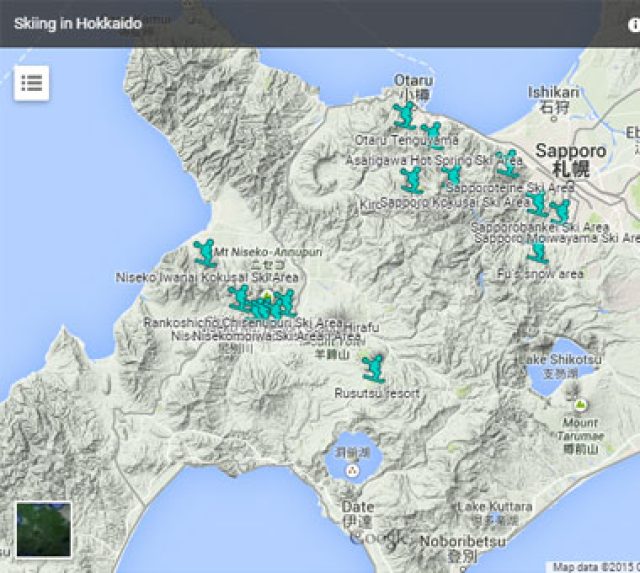The image size is (640, 573).
Task: Open the map legend list button
Action: (32, 83)
